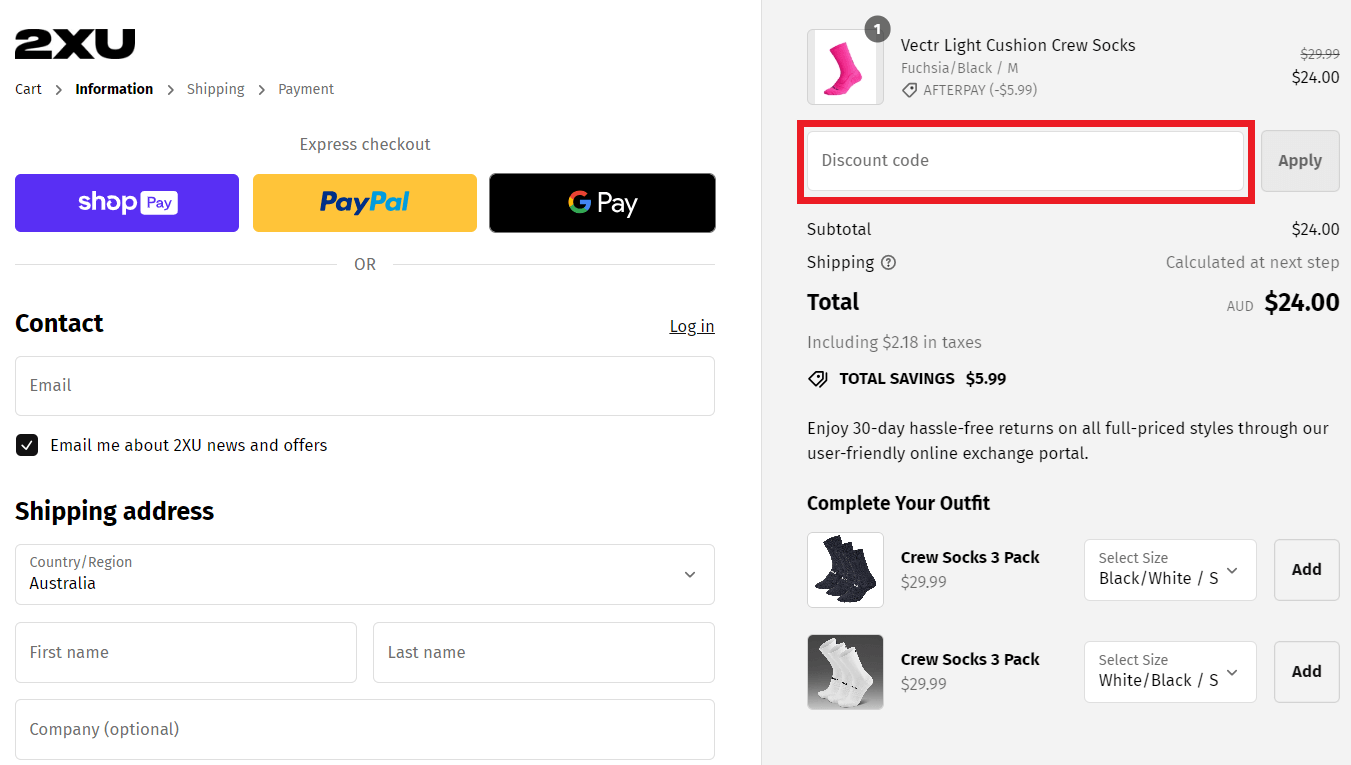Viewport: 1351px width, 765px height.
Task: Select the Information breadcrumb step
Action: point(114,89)
